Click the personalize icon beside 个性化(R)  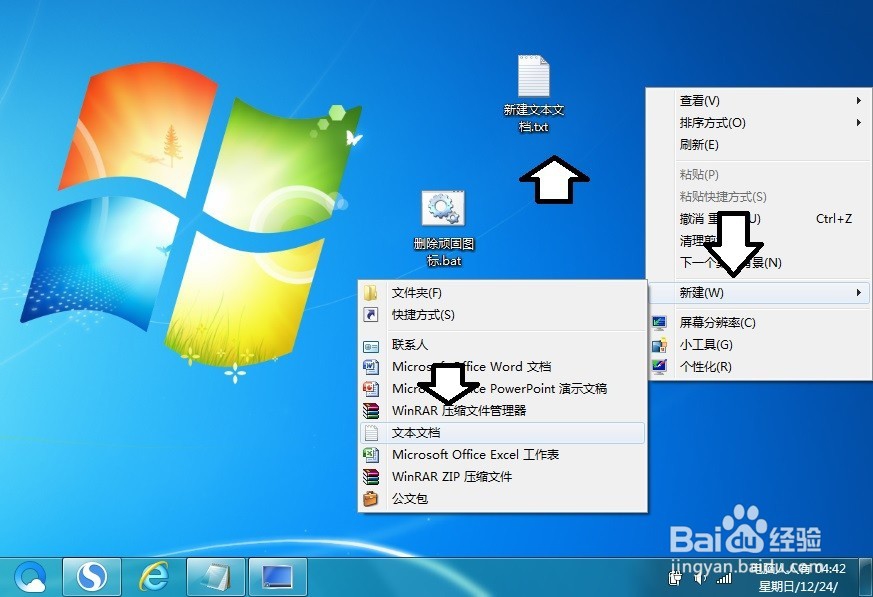click(x=659, y=366)
